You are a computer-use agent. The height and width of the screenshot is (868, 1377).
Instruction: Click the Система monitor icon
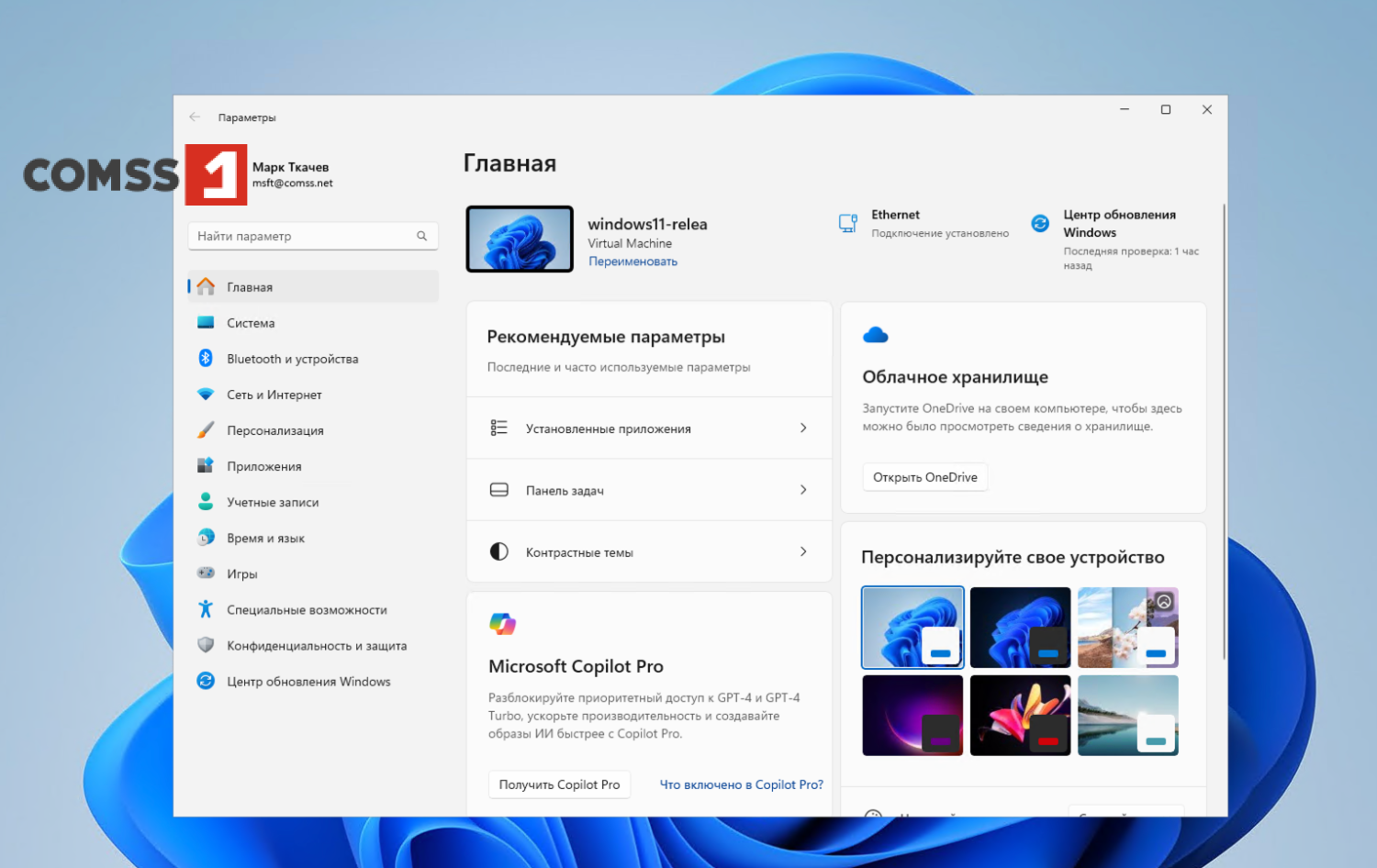click(206, 322)
